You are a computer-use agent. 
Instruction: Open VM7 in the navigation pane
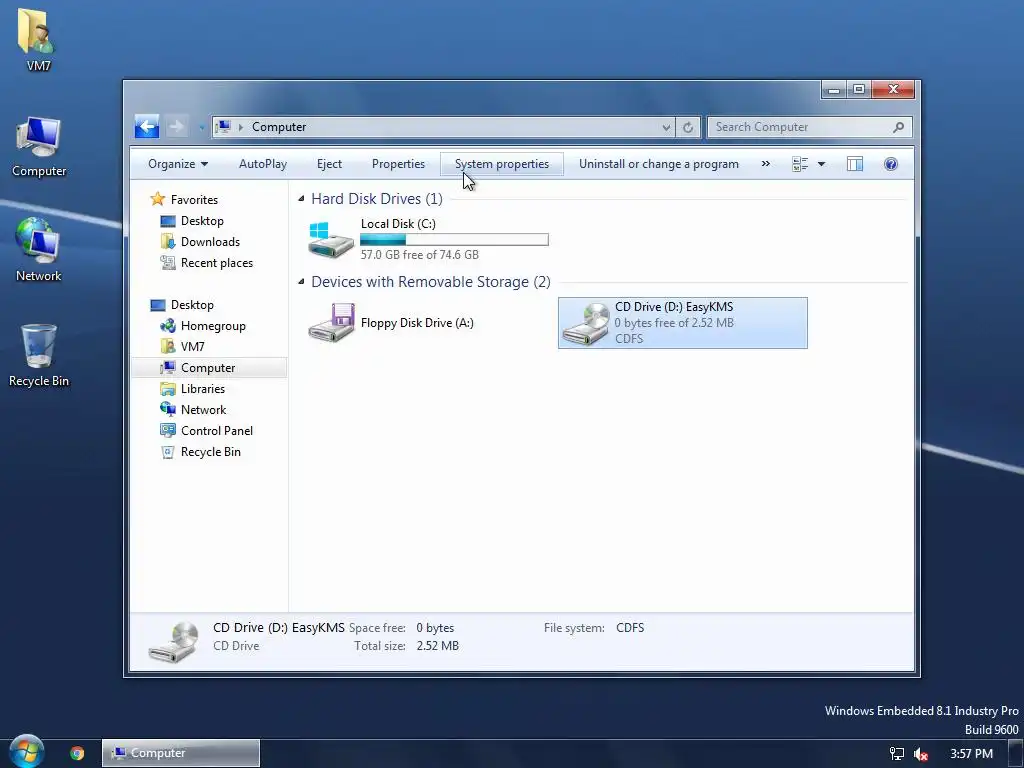192,347
